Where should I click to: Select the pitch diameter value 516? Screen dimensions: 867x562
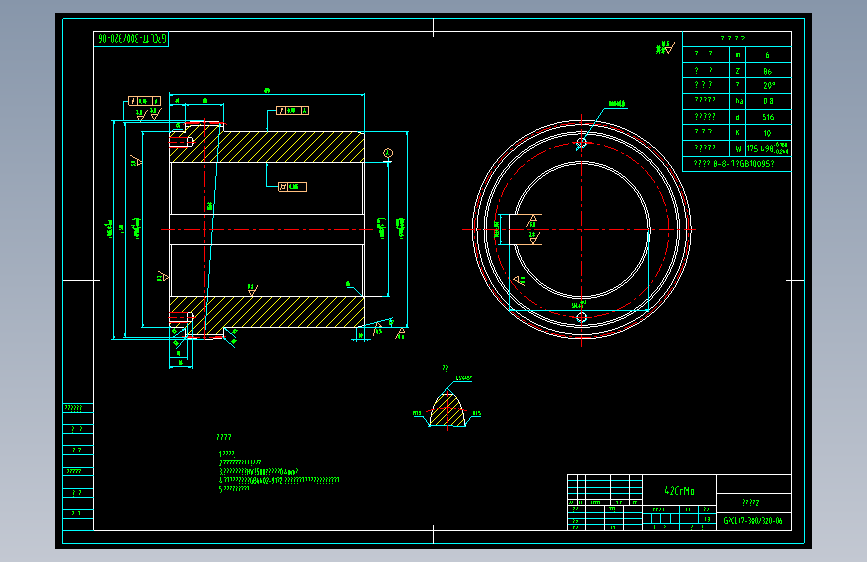point(768,117)
